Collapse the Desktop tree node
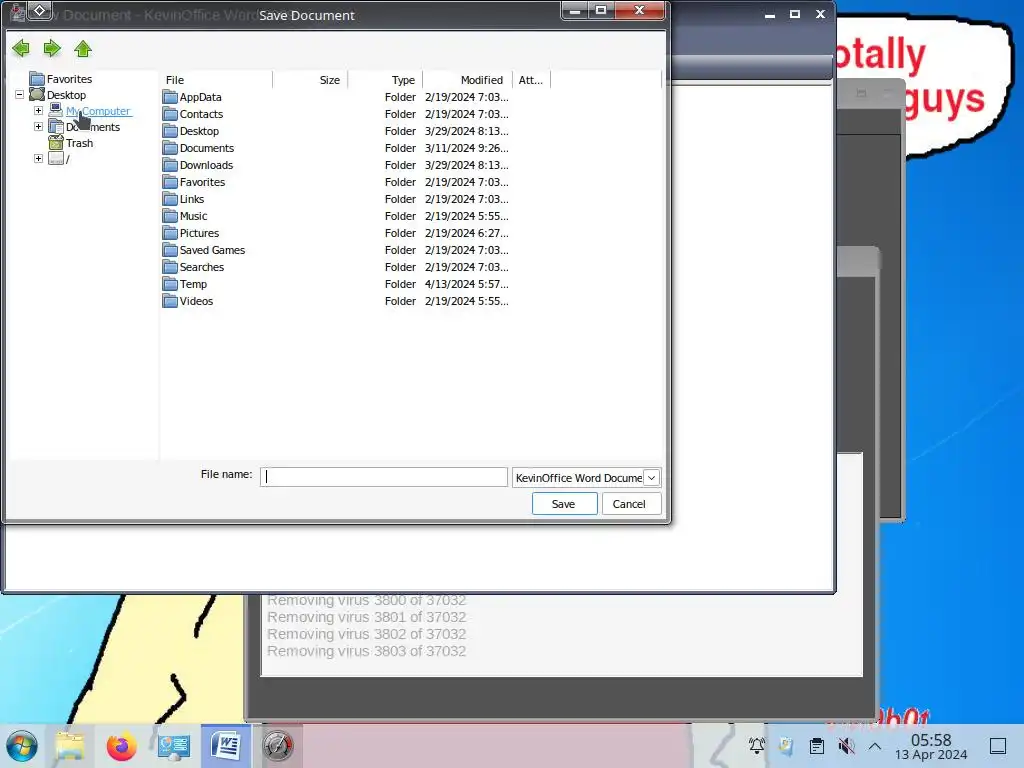Image resolution: width=1024 pixels, height=768 pixels. click(20, 95)
